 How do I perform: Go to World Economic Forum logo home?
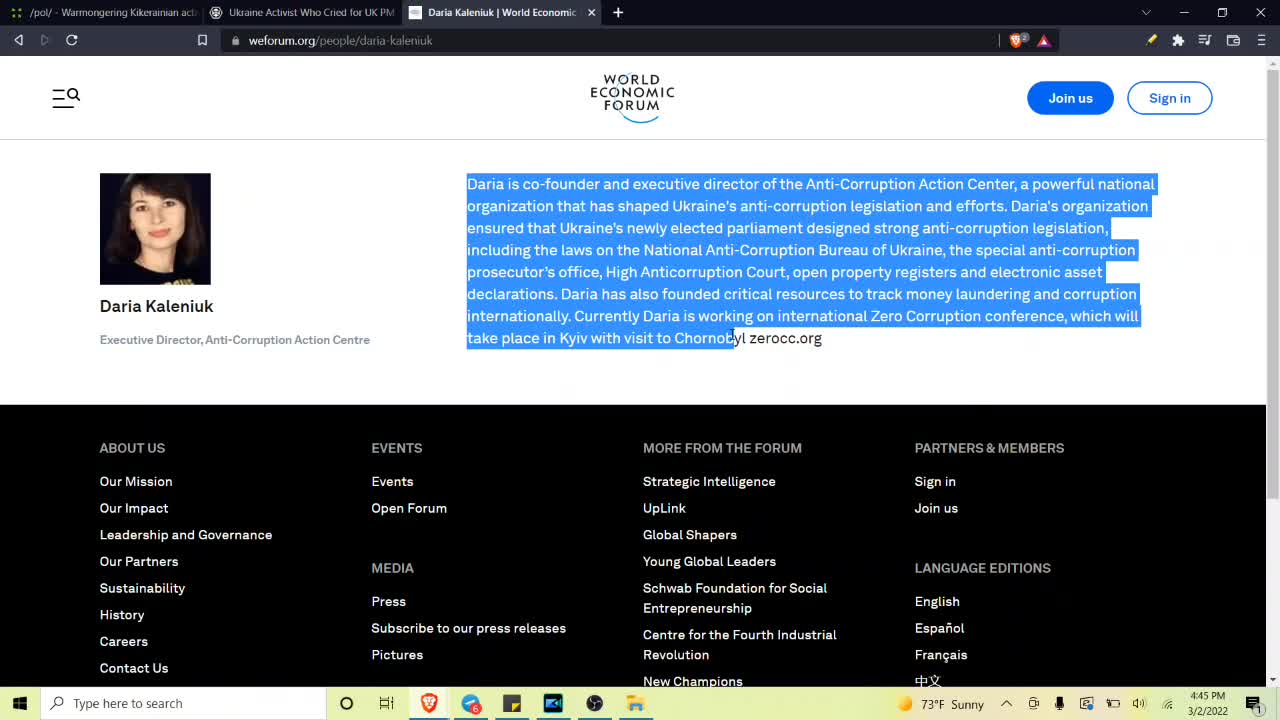[x=632, y=98]
